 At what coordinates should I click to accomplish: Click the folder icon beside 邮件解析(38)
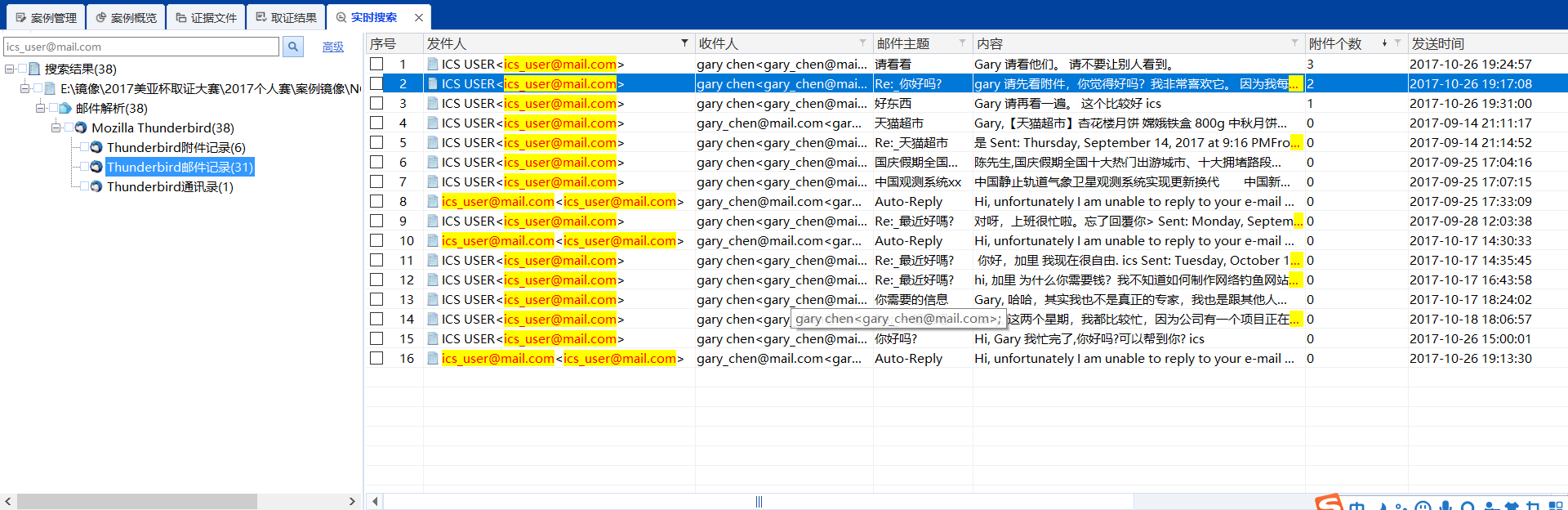[x=65, y=108]
